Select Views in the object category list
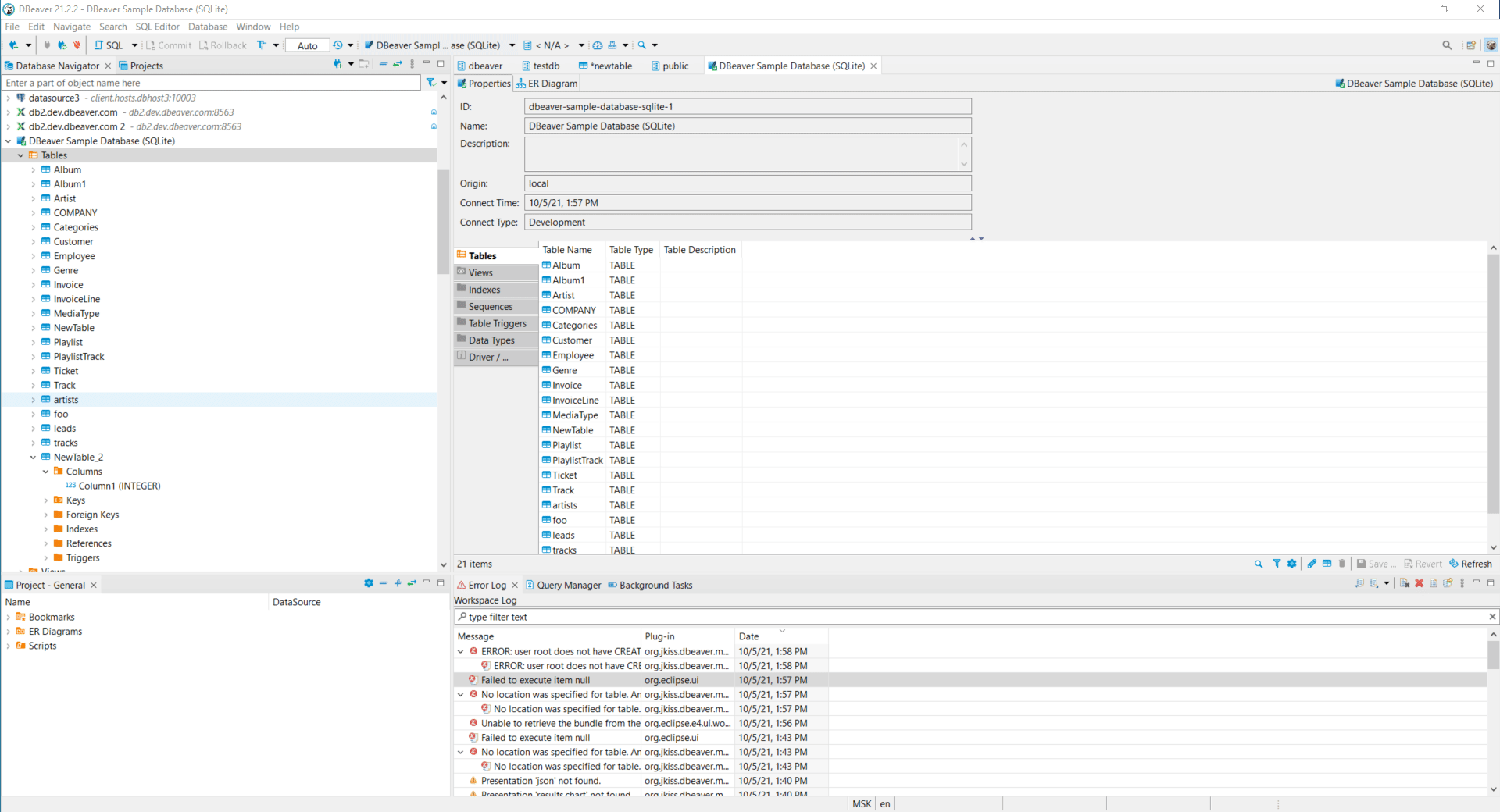 click(x=496, y=272)
